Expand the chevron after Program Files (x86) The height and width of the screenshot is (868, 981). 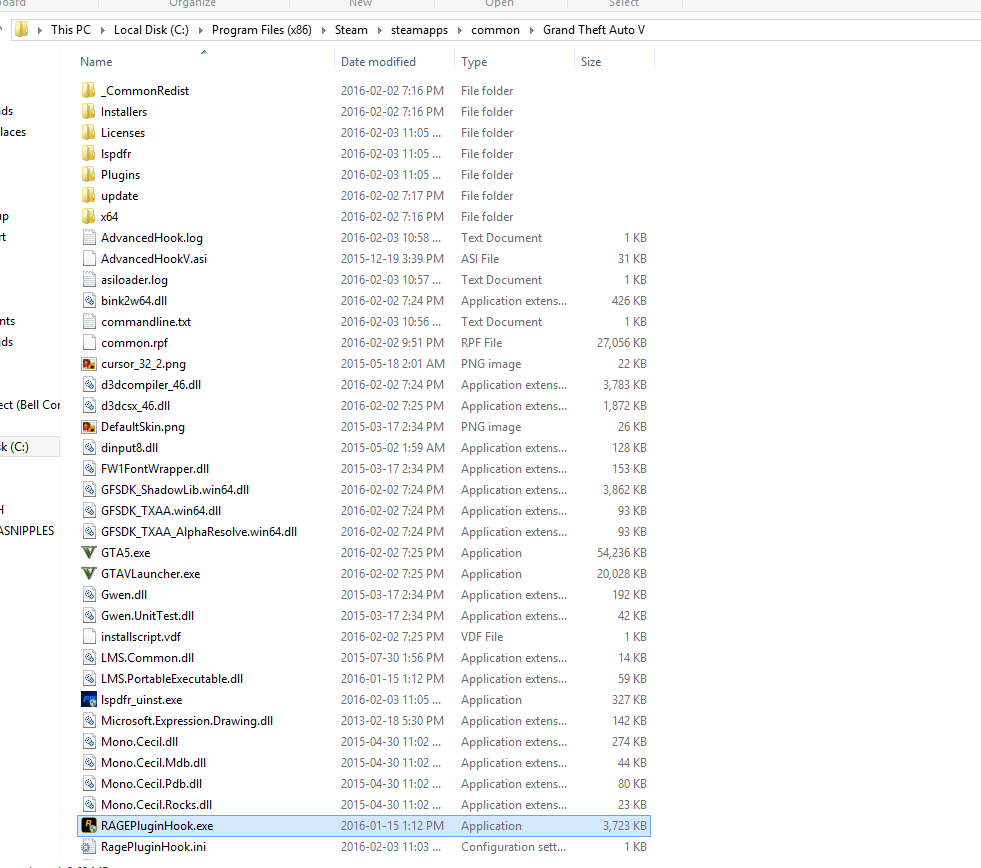click(323, 30)
